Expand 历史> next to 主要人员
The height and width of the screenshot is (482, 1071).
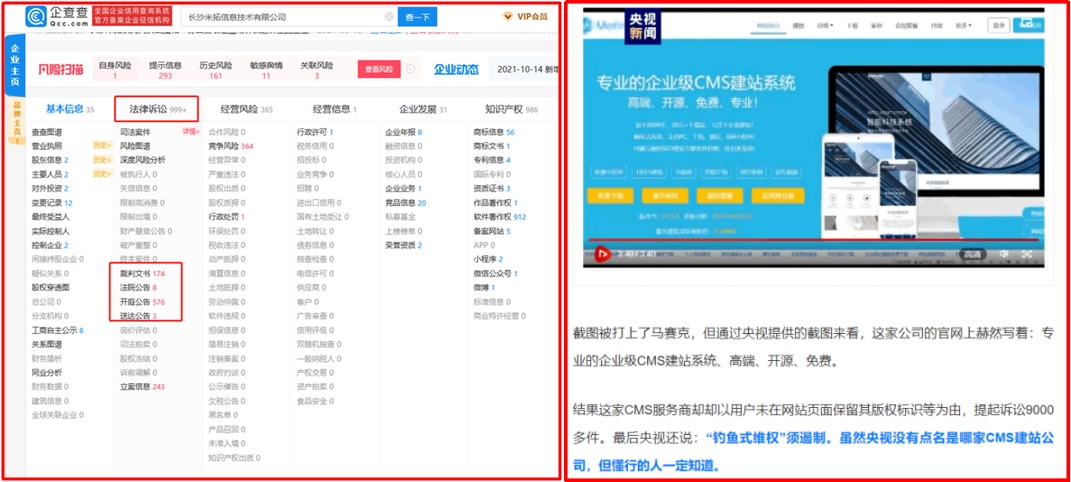[102, 174]
